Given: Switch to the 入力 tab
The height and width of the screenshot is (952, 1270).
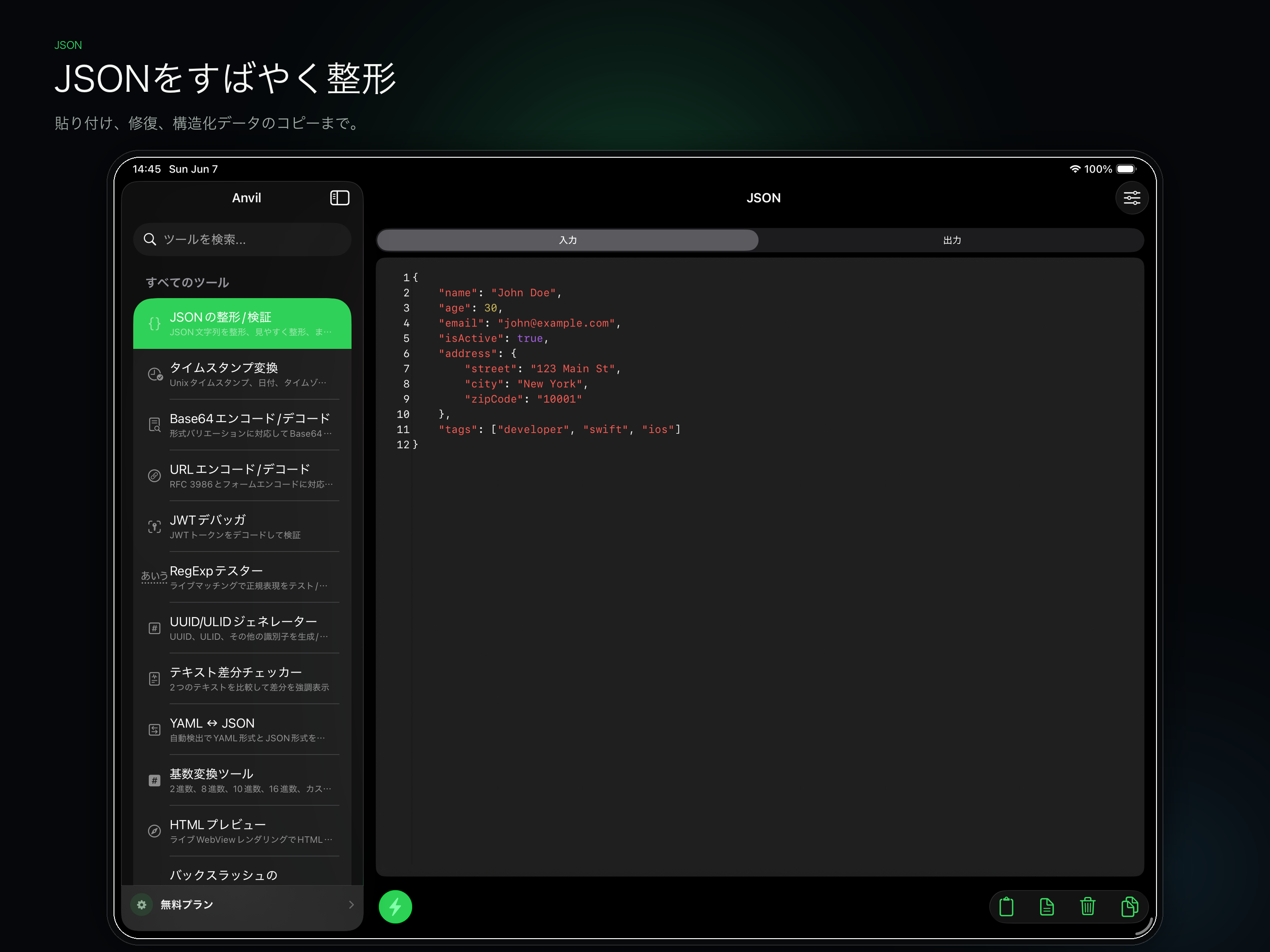Looking at the screenshot, I should click(568, 240).
